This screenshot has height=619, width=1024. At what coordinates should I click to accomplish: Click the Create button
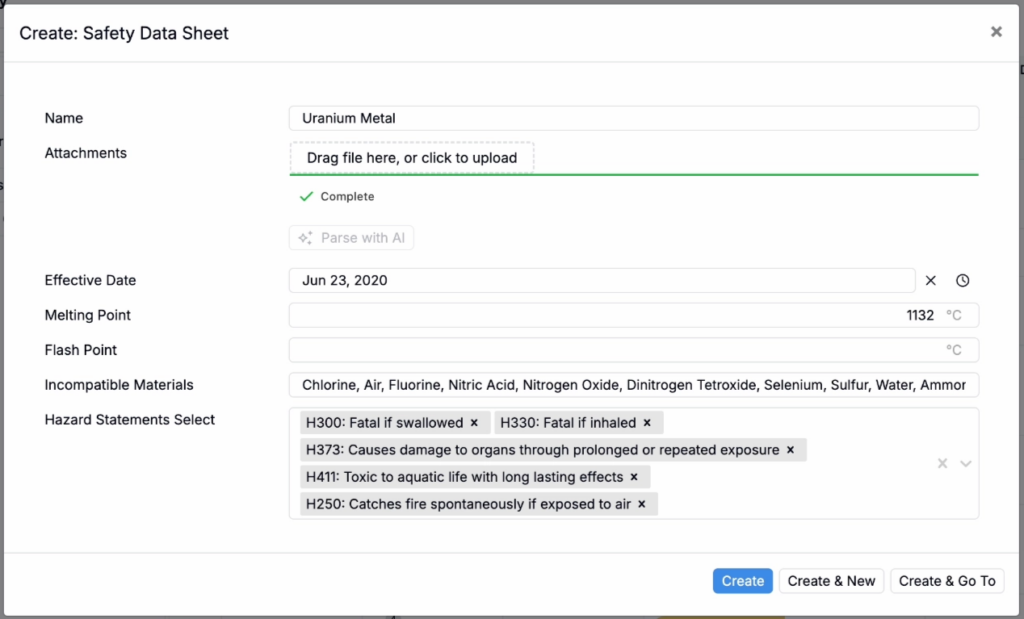pos(742,581)
